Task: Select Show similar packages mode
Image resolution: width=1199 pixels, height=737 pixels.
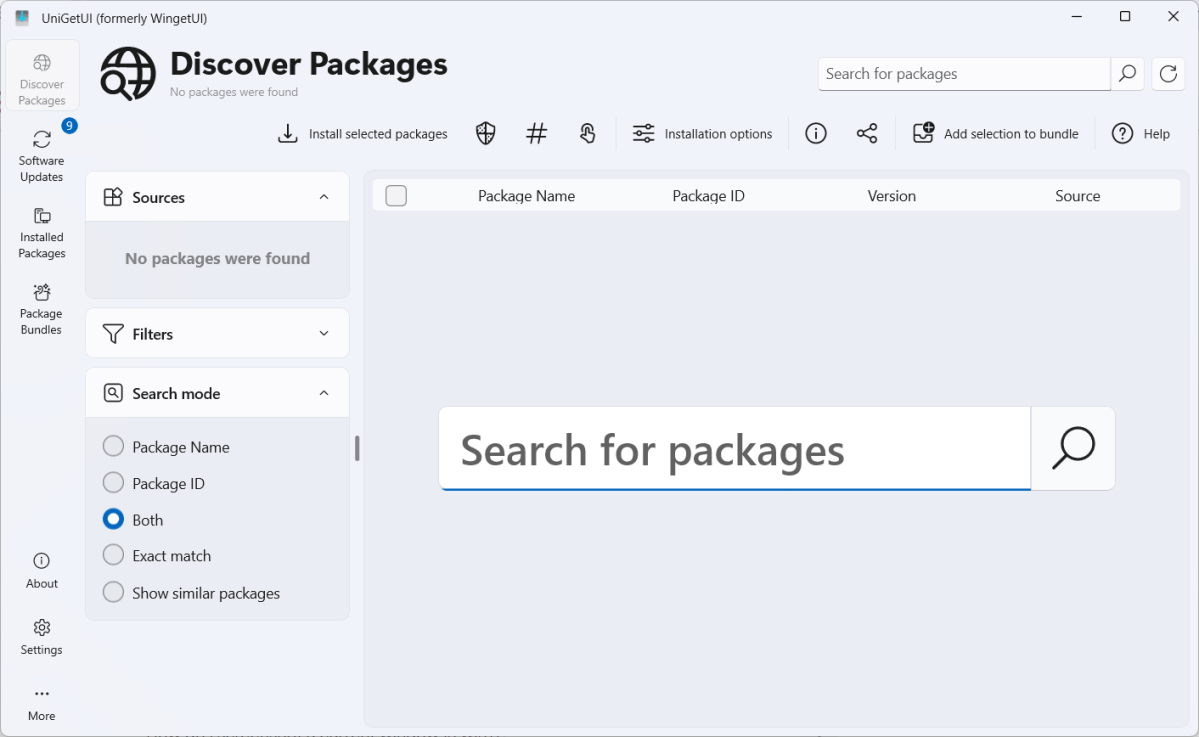Action: [191, 593]
